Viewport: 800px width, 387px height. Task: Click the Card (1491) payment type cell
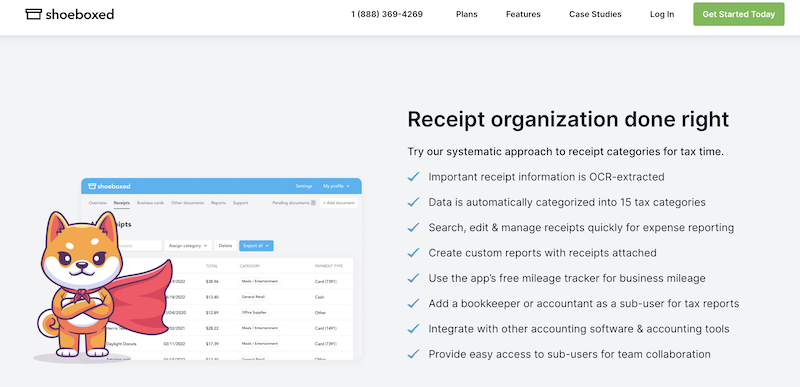click(x=326, y=328)
